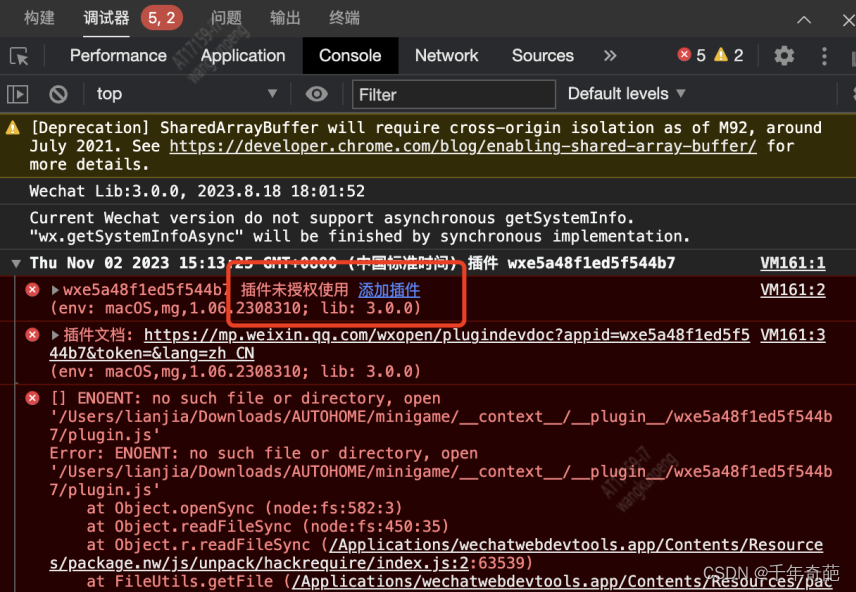856x592 pixels.
Task: Click the Wechat Lib:3.0.0 log line
Action: [x=197, y=191]
